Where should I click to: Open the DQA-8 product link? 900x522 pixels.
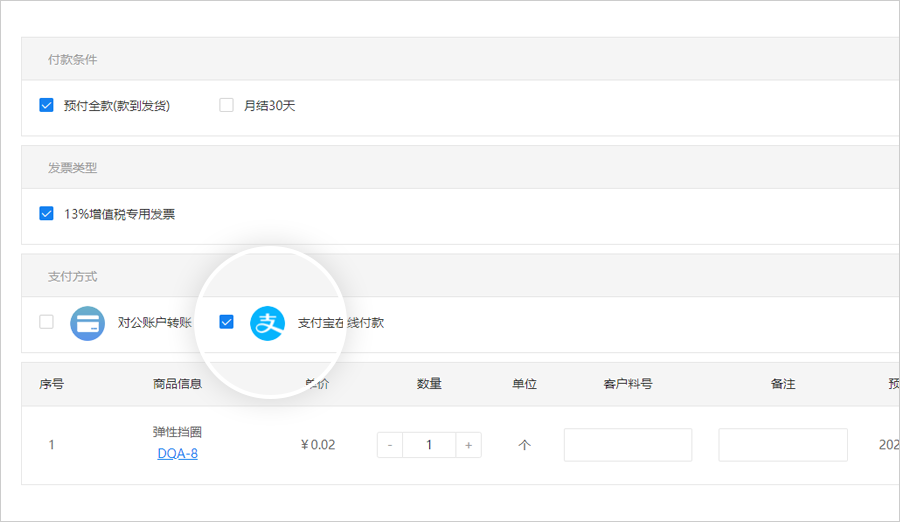pos(177,453)
